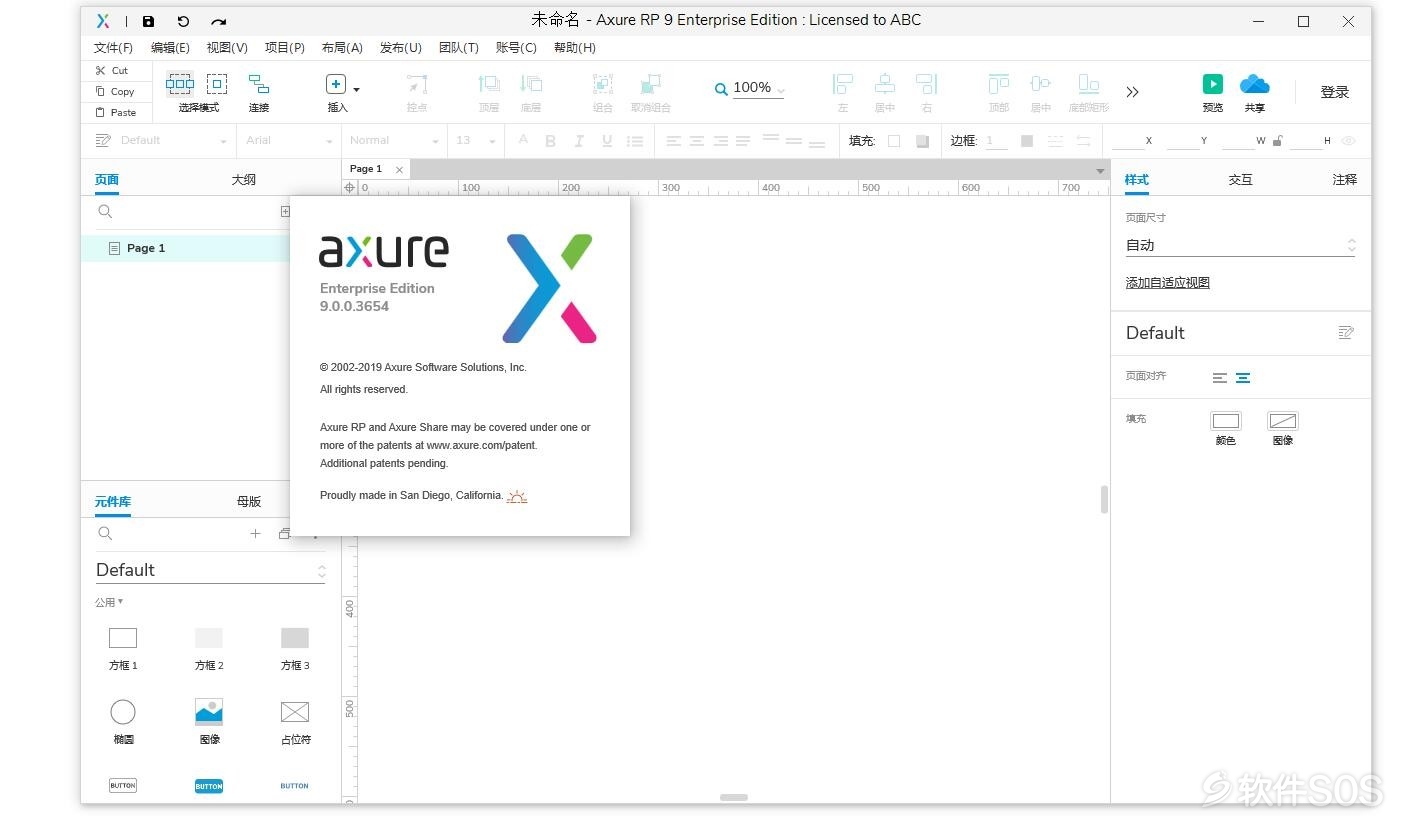Screen dimensions: 1403x821
Task: Click the page fill 颜色 swatch
Action: (x=1226, y=421)
